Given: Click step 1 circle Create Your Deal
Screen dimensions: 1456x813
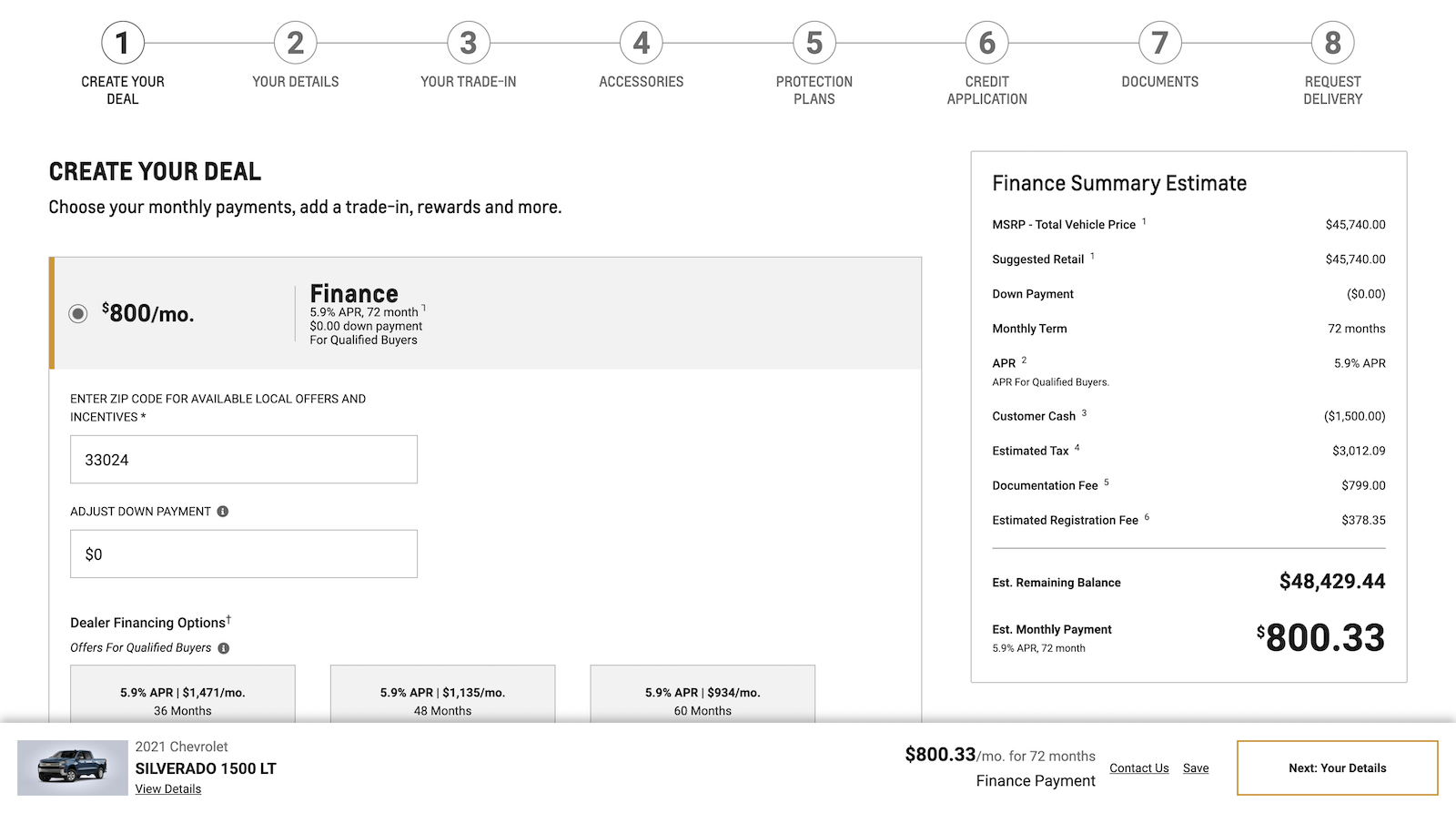Looking at the screenshot, I should coord(123,43).
